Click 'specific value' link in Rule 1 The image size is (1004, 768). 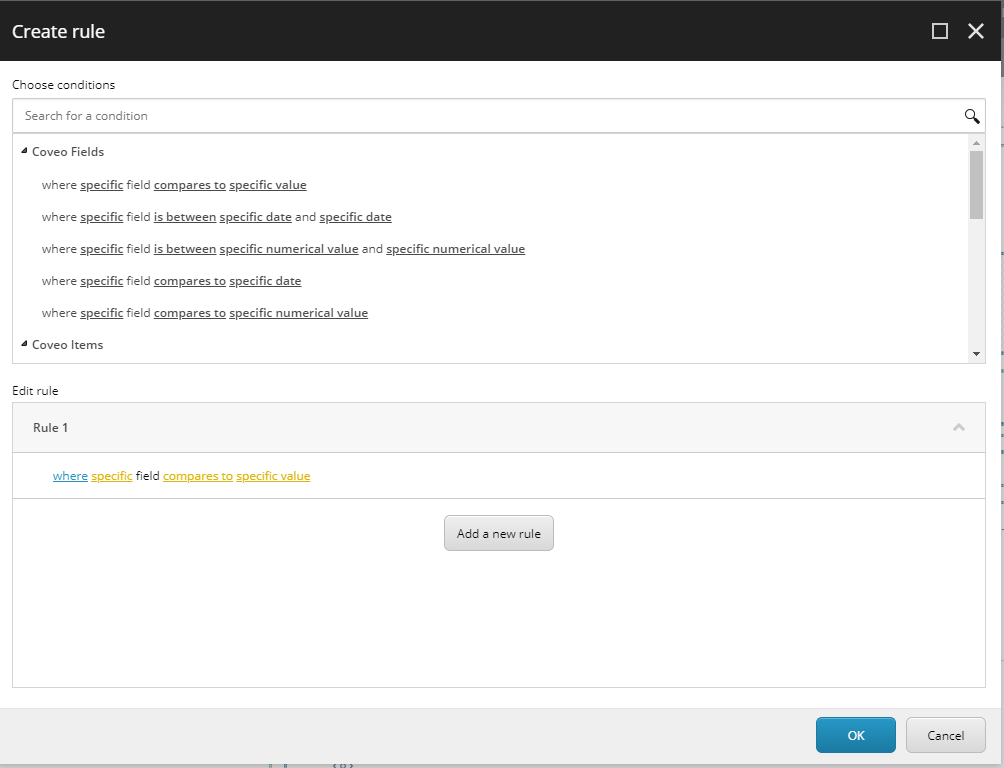tap(273, 476)
